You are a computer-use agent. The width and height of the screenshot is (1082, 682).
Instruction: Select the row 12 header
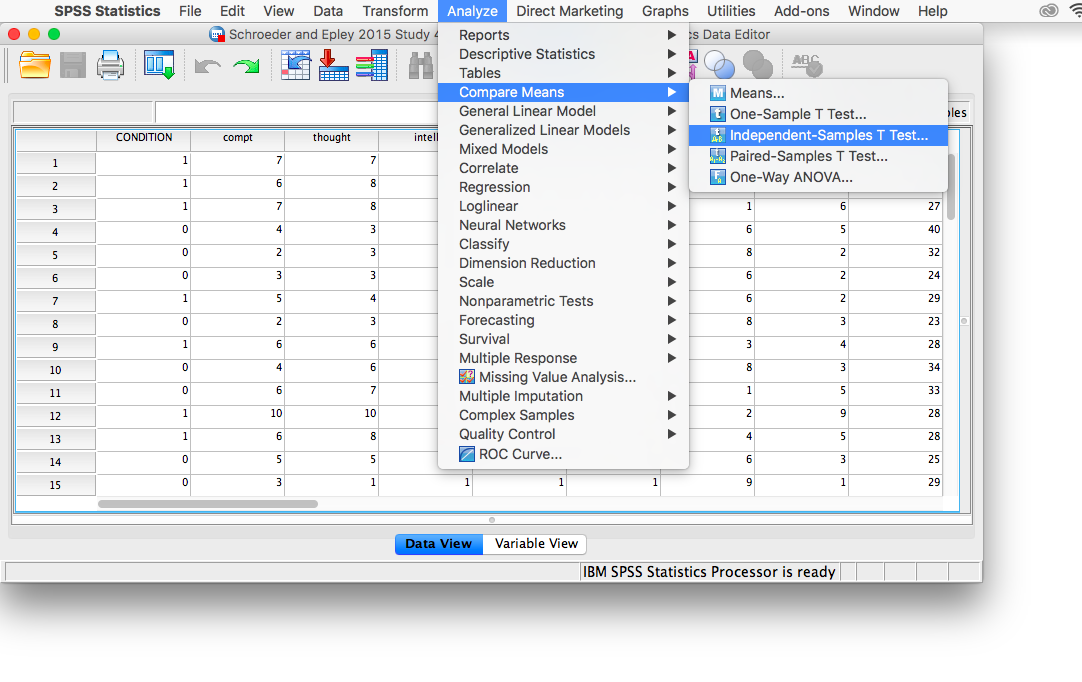[55, 416]
